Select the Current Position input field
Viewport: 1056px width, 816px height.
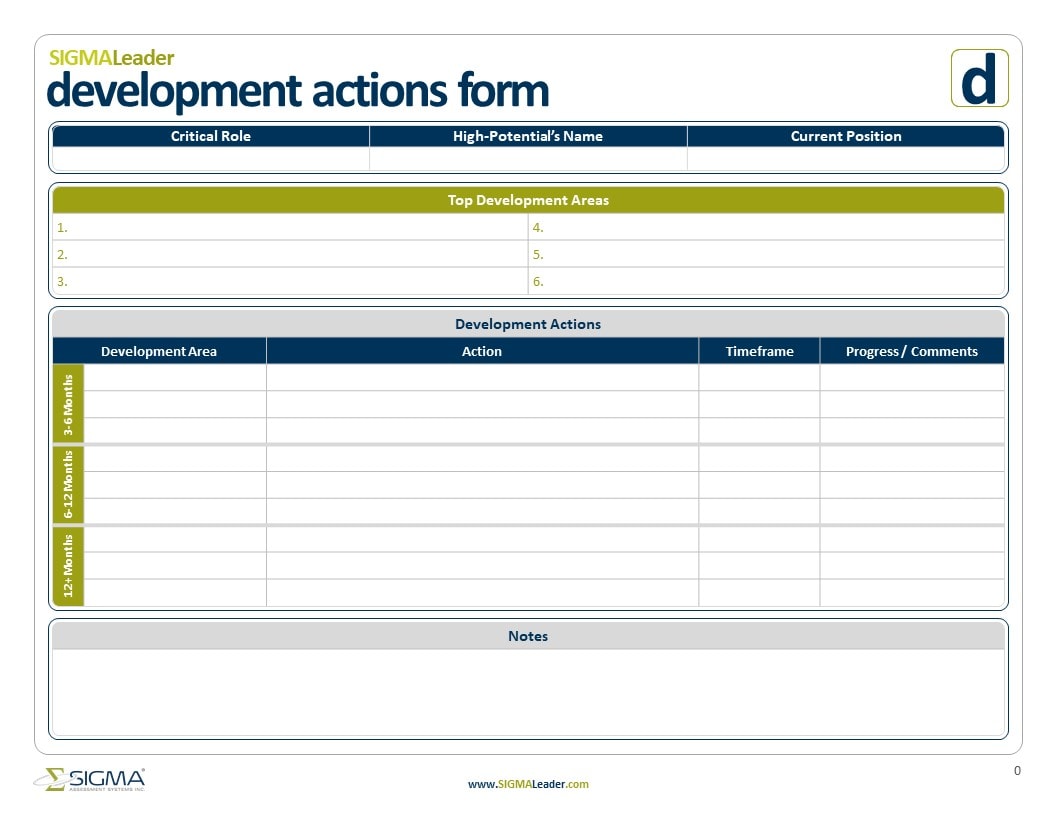point(846,159)
